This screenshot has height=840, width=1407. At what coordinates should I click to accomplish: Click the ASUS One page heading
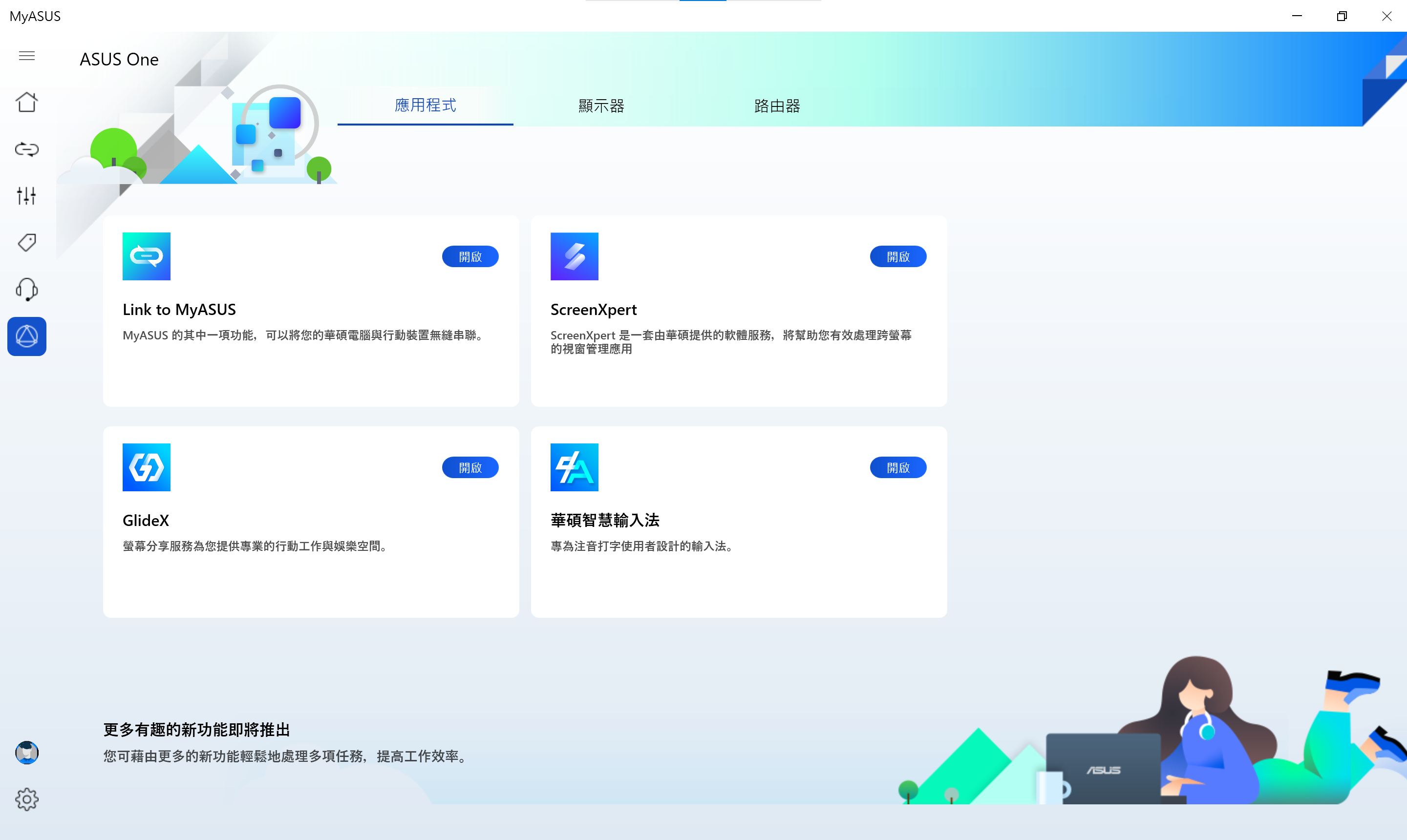tap(119, 60)
